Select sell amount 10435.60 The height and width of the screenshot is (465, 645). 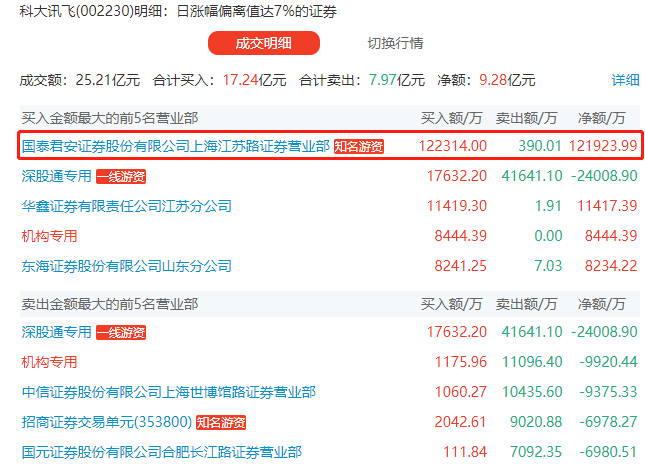click(532, 392)
